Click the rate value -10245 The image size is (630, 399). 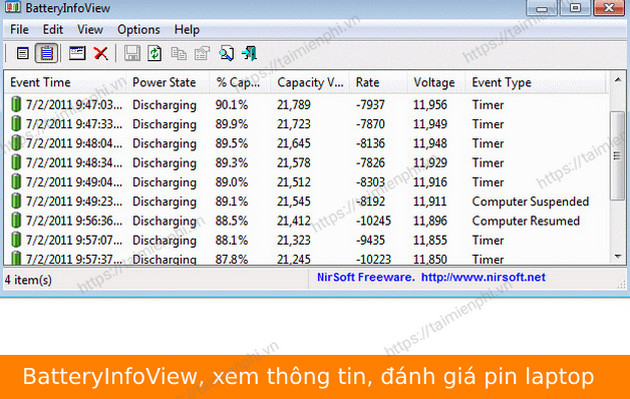click(x=373, y=221)
